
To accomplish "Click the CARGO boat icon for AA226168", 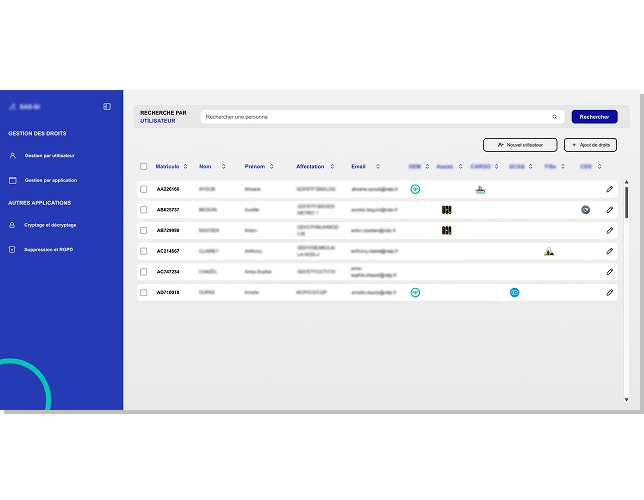I will [x=480, y=189].
